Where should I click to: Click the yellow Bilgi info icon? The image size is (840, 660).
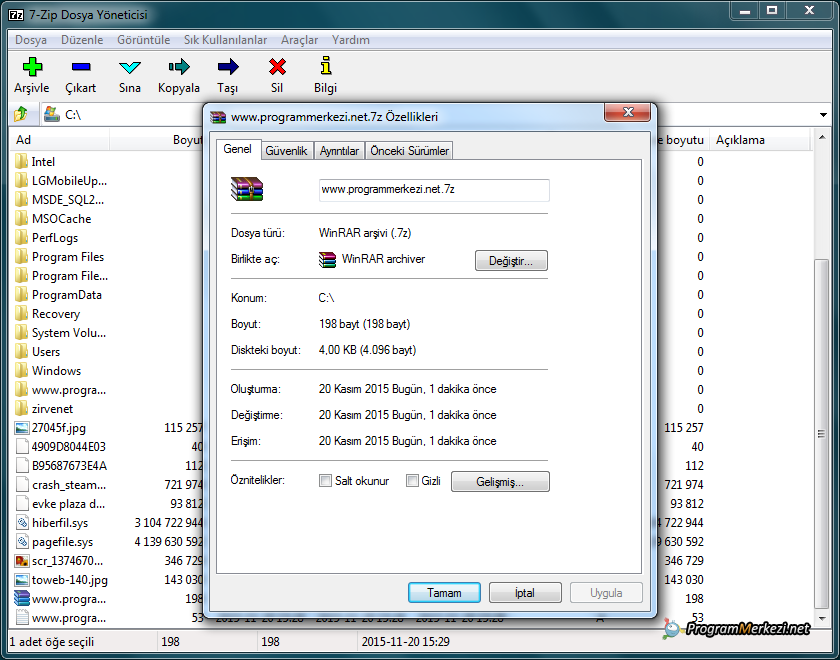325,67
